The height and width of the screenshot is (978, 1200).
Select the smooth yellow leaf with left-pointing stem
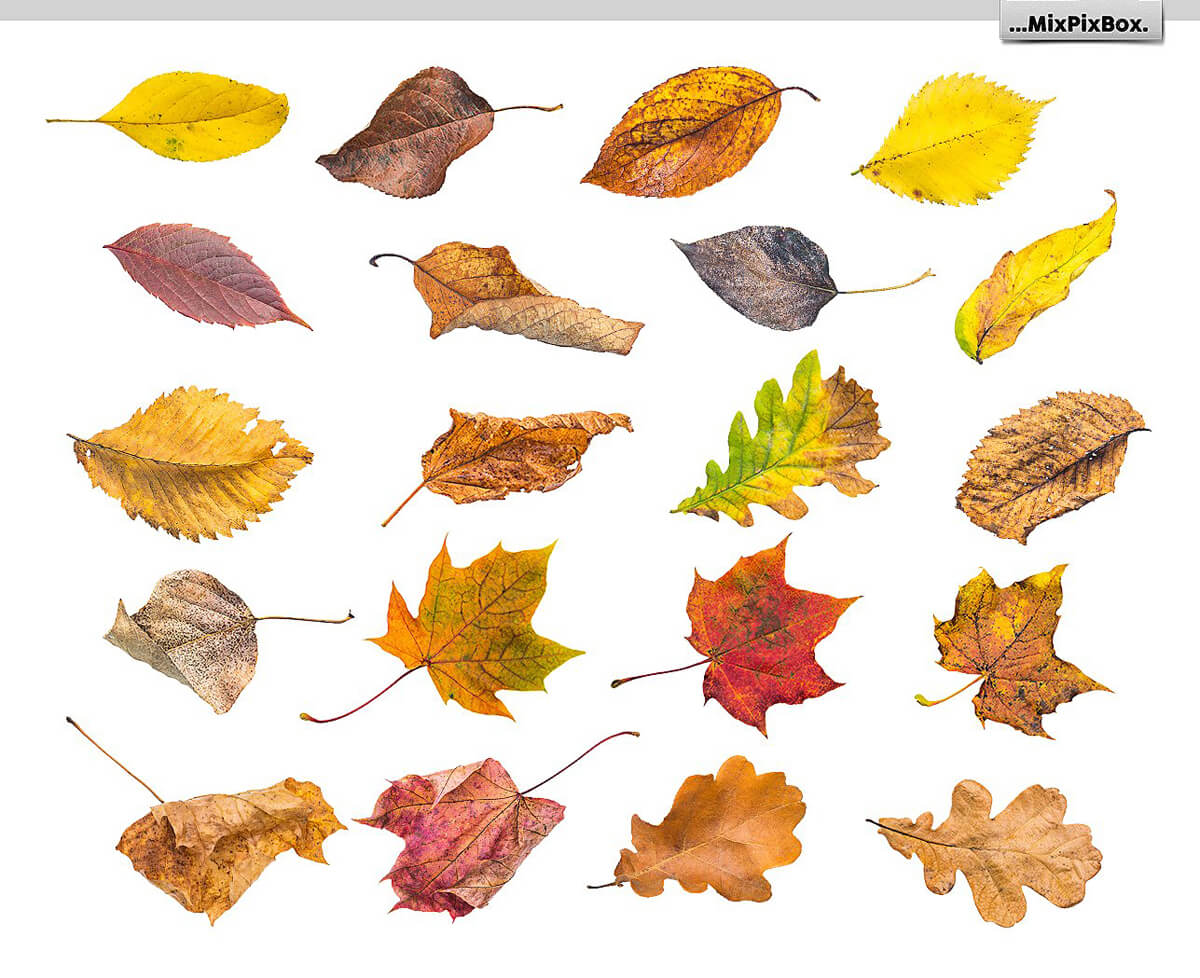[x=195, y=116]
